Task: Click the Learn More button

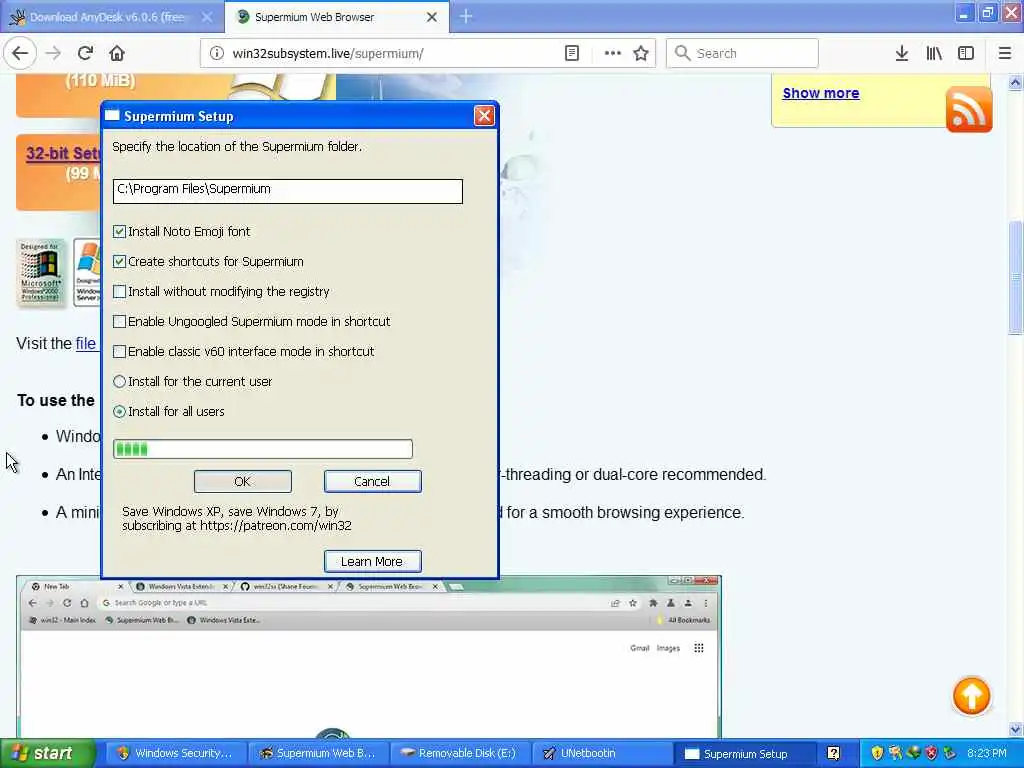Action: coord(372,561)
